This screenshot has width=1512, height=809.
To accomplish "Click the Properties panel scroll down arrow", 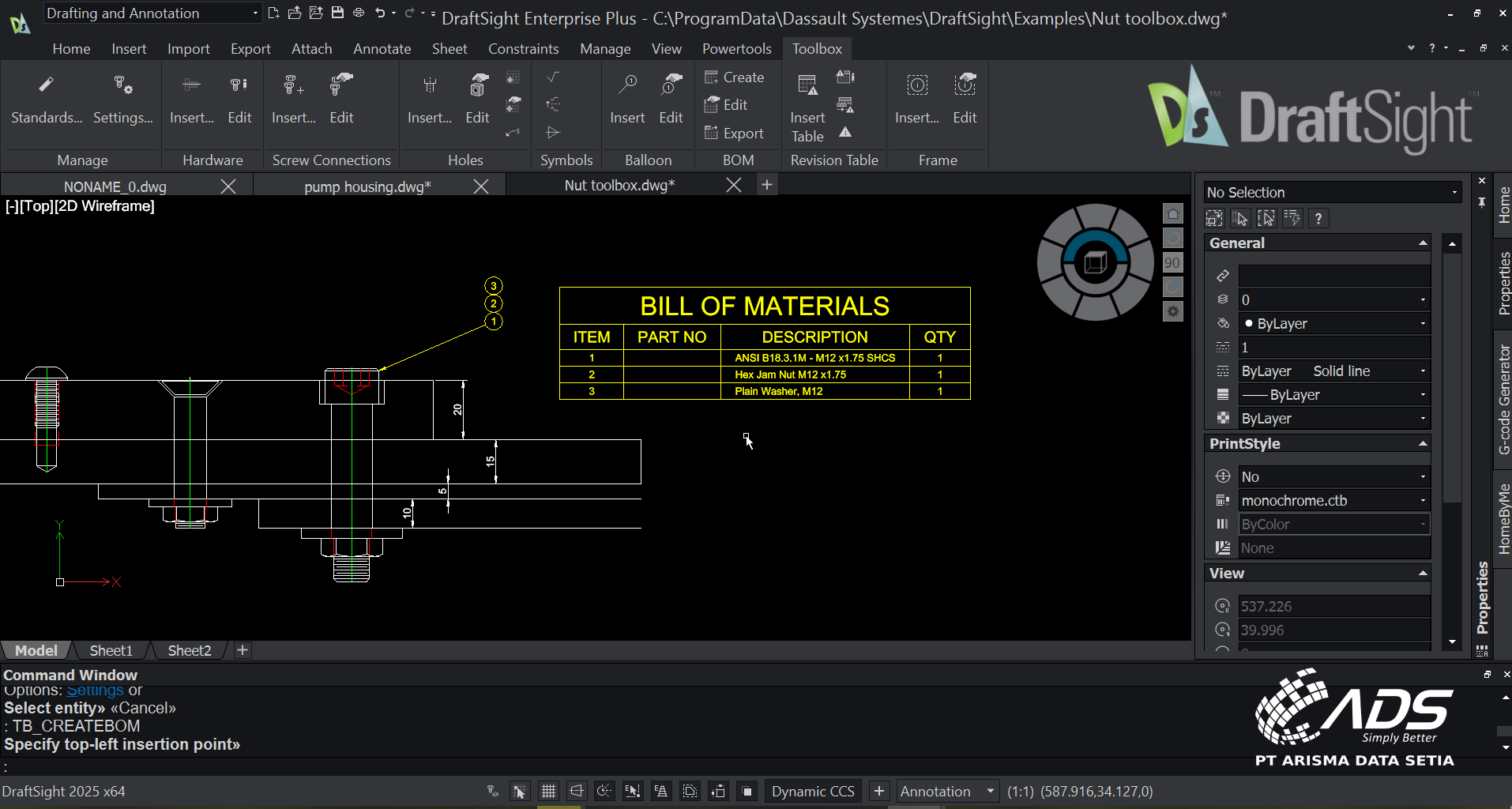I will [1452, 642].
